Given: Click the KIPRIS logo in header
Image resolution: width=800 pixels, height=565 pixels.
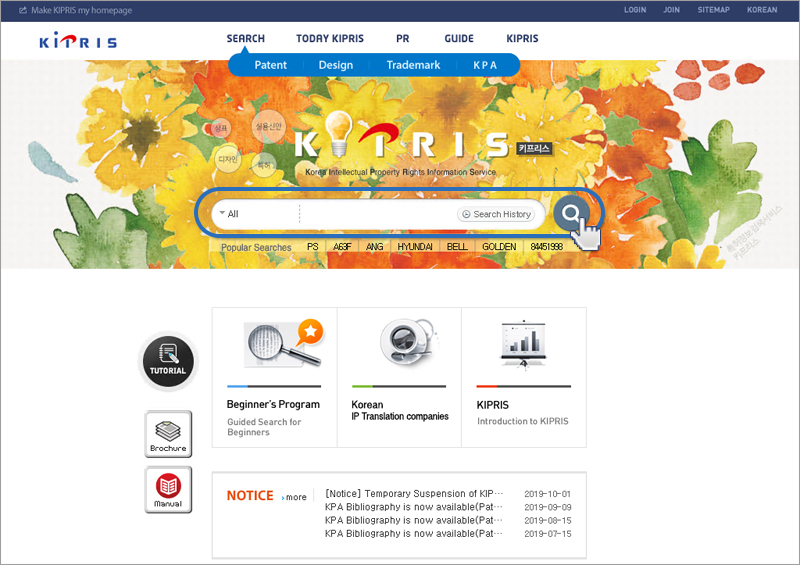Looking at the screenshot, I should coord(78,40).
